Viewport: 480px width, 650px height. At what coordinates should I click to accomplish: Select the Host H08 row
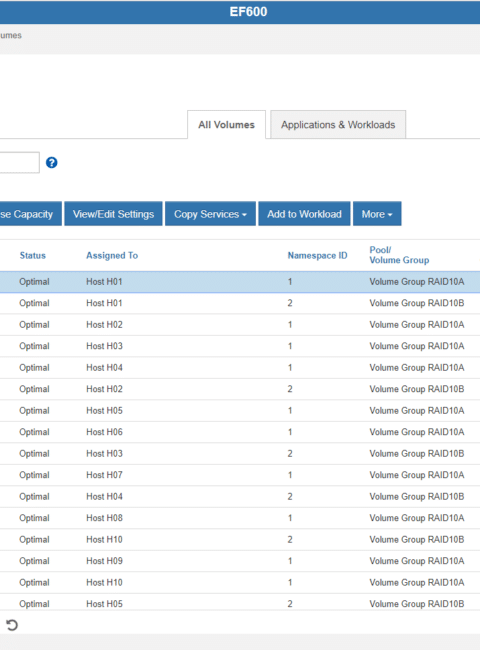point(240,518)
